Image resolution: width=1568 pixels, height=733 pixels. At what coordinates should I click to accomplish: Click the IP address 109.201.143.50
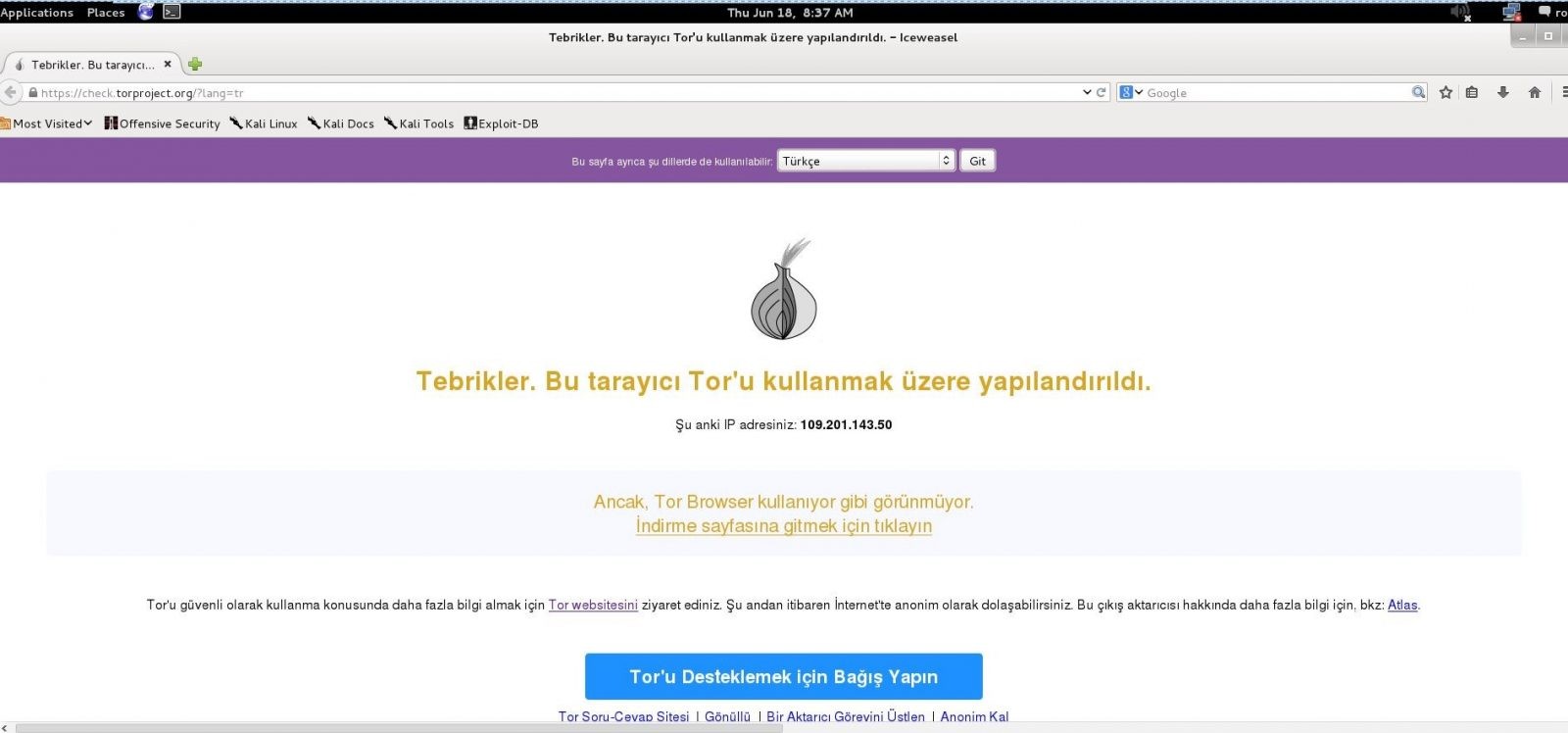pyautogui.click(x=846, y=424)
